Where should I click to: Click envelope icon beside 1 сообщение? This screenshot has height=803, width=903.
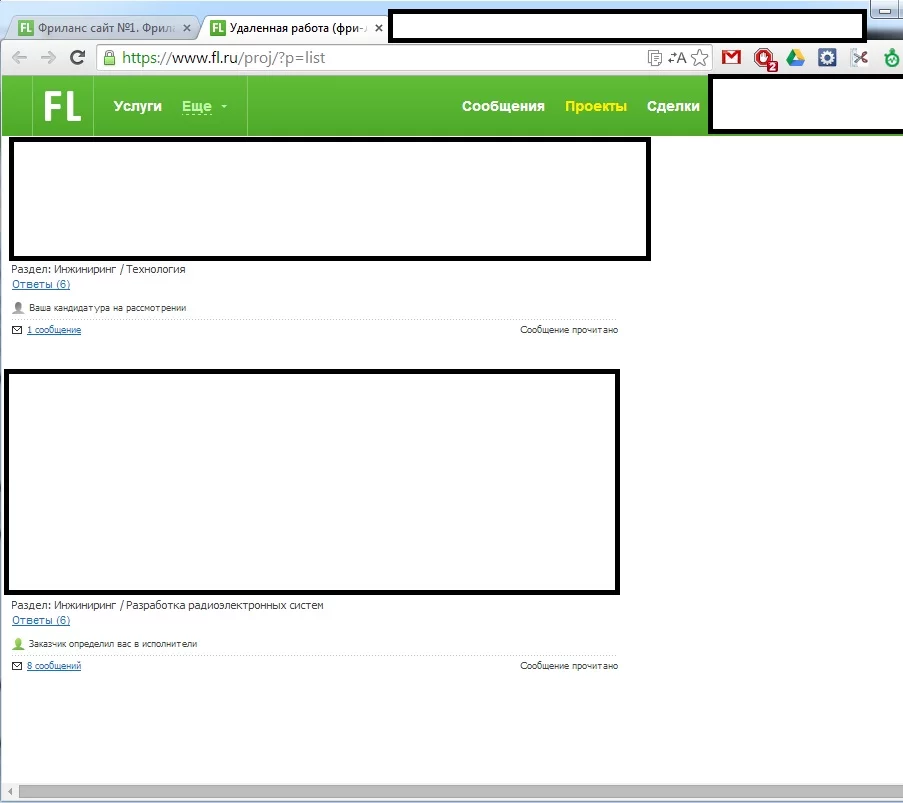(17, 330)
